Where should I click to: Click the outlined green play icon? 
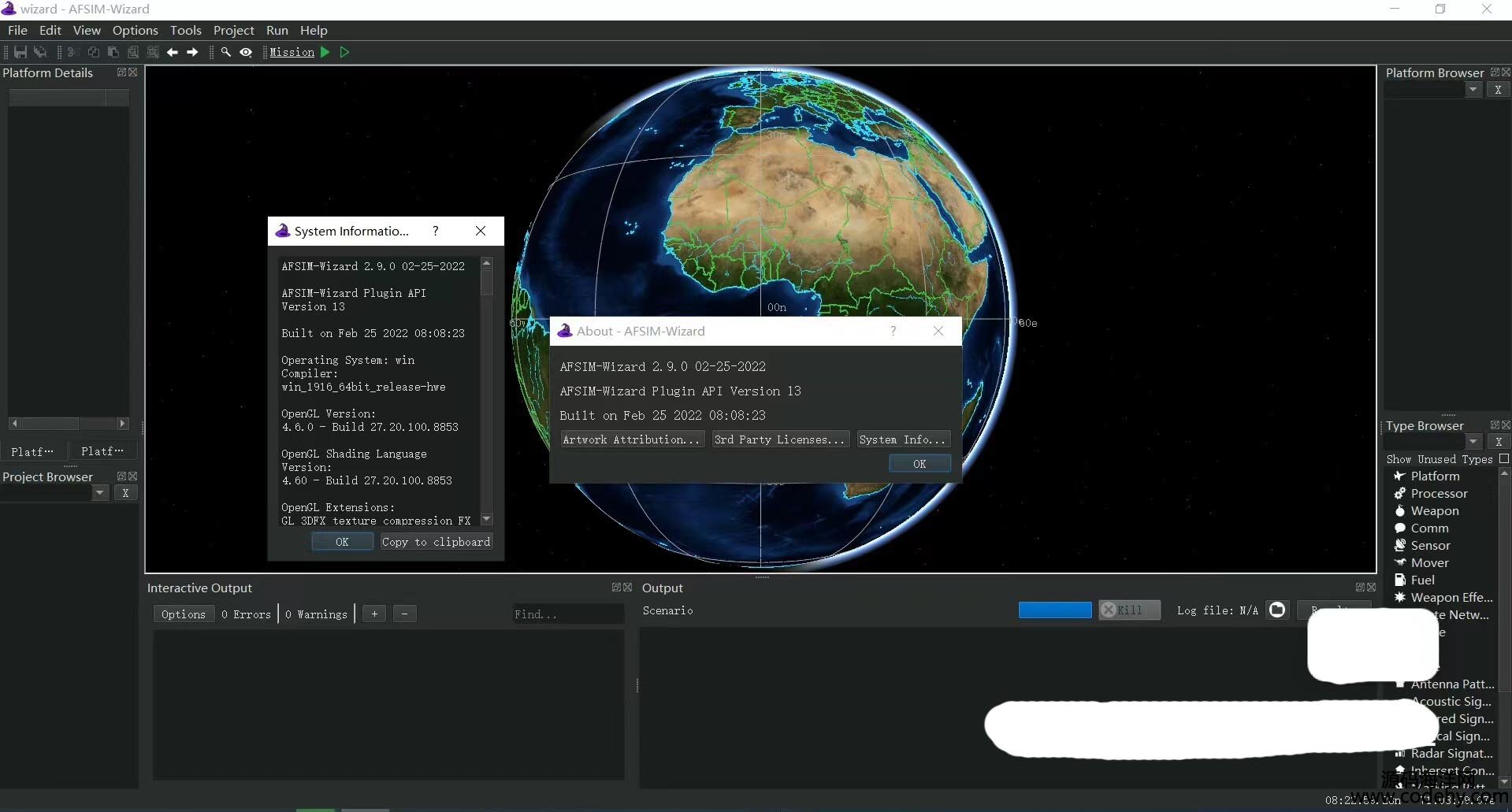point(344,52)
